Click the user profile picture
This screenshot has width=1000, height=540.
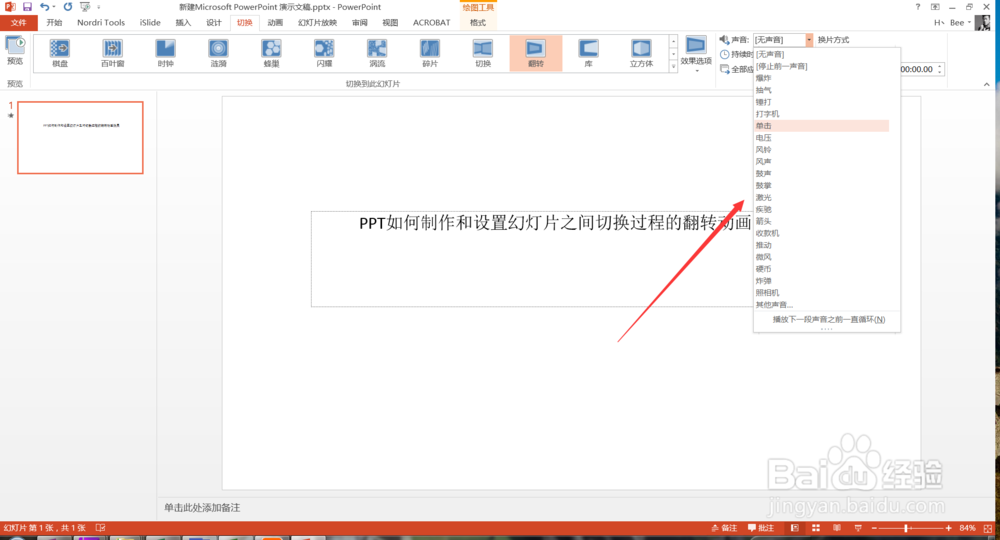coord(983,22)
